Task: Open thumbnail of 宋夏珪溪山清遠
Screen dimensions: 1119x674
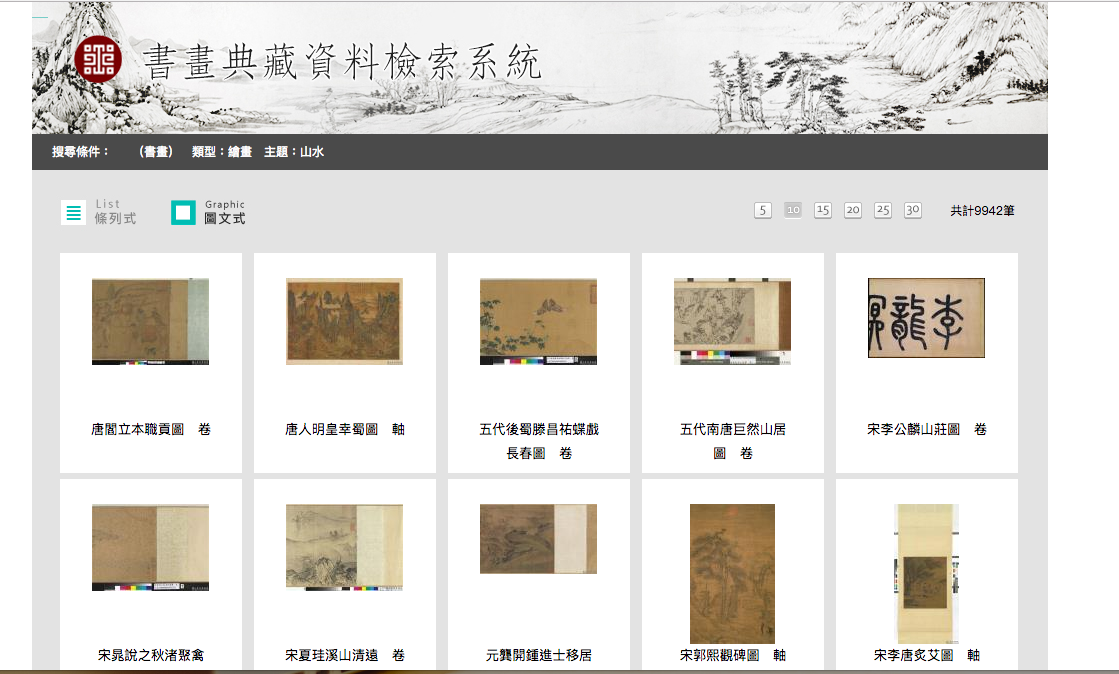Action: (x=345, y=548)
